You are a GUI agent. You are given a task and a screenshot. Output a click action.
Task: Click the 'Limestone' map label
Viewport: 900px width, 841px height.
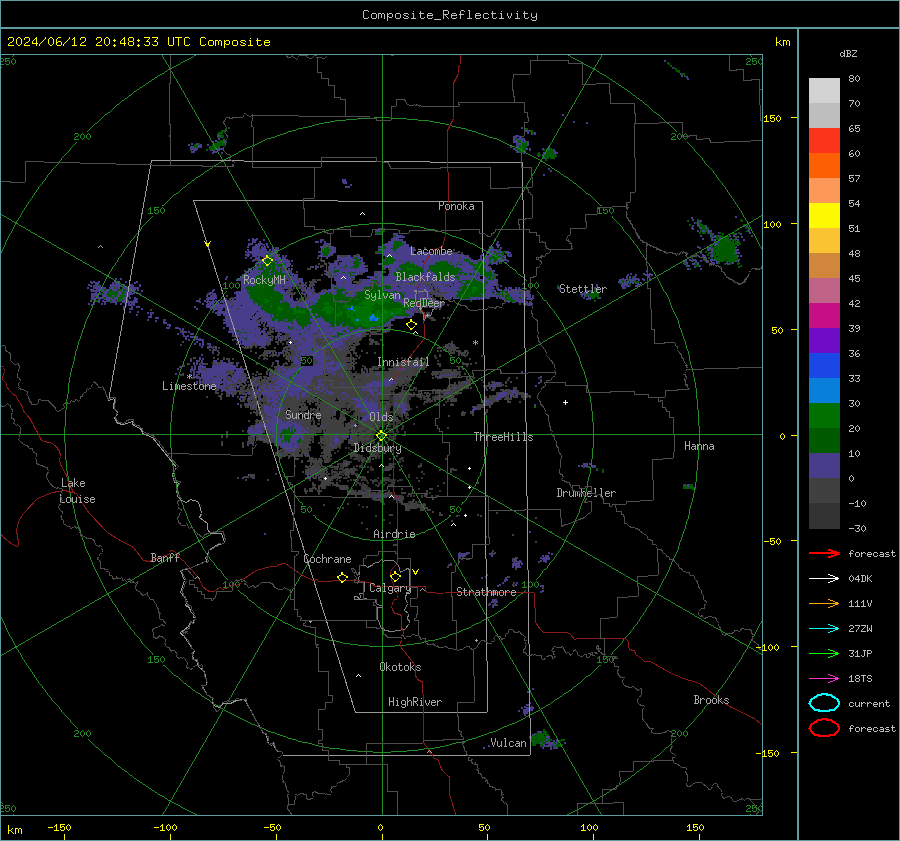tap(189, 386)
